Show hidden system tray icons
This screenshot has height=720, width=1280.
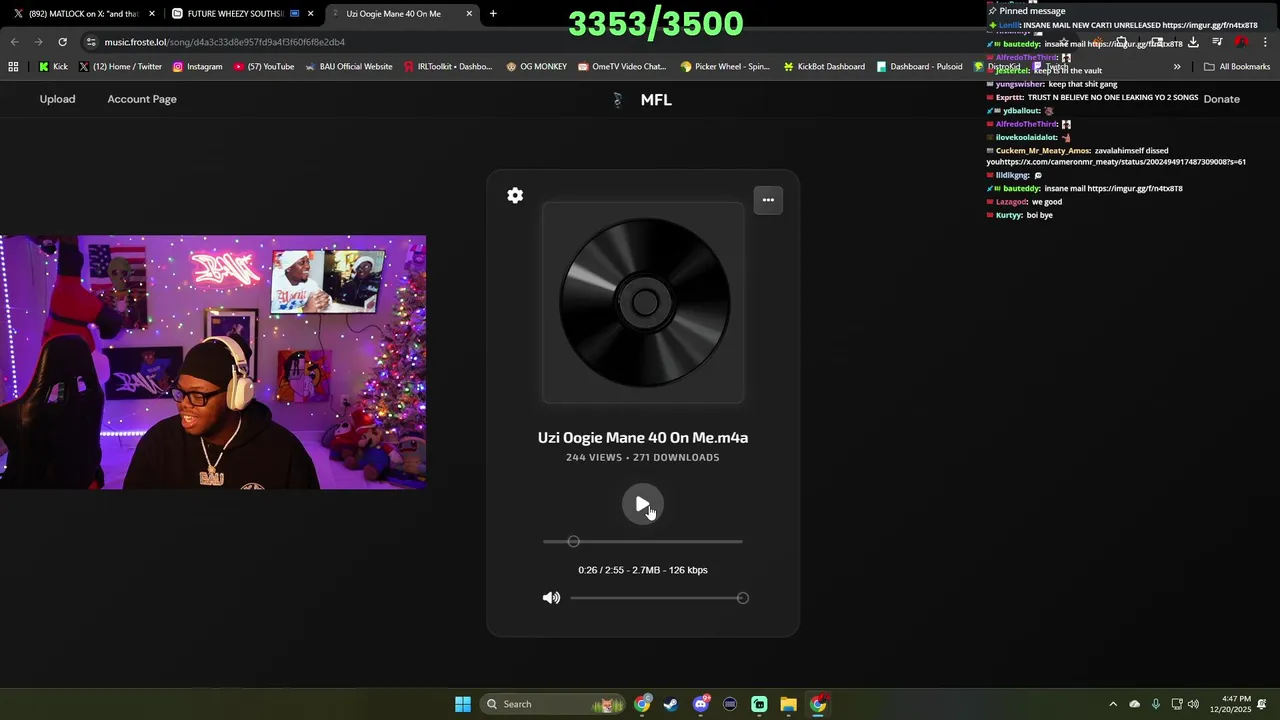click(x=1113, y=704)
